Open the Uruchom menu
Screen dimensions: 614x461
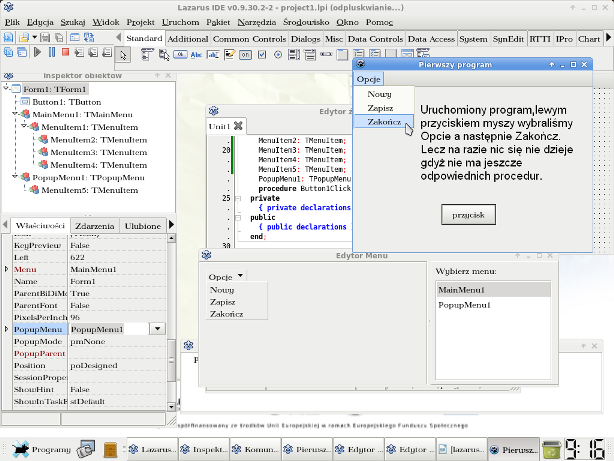click(181, 22)
